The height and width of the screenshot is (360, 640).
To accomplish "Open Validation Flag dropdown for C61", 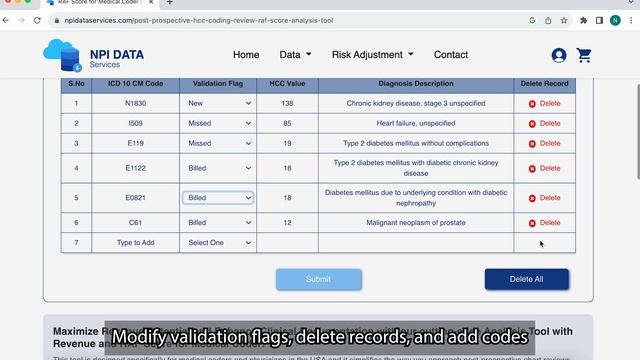I will [218, 223].
